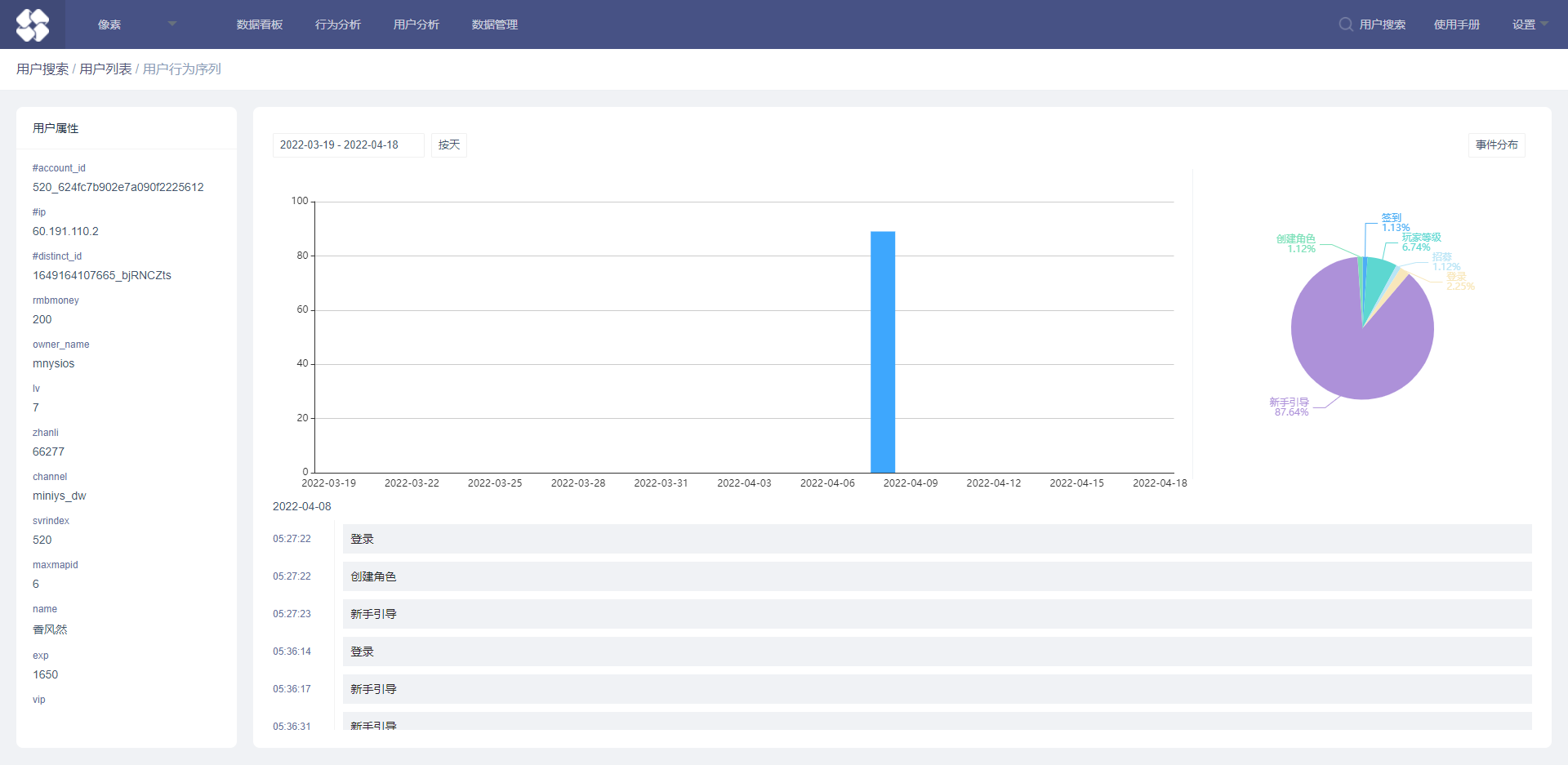Click the 用户属性 panel title

56,128
